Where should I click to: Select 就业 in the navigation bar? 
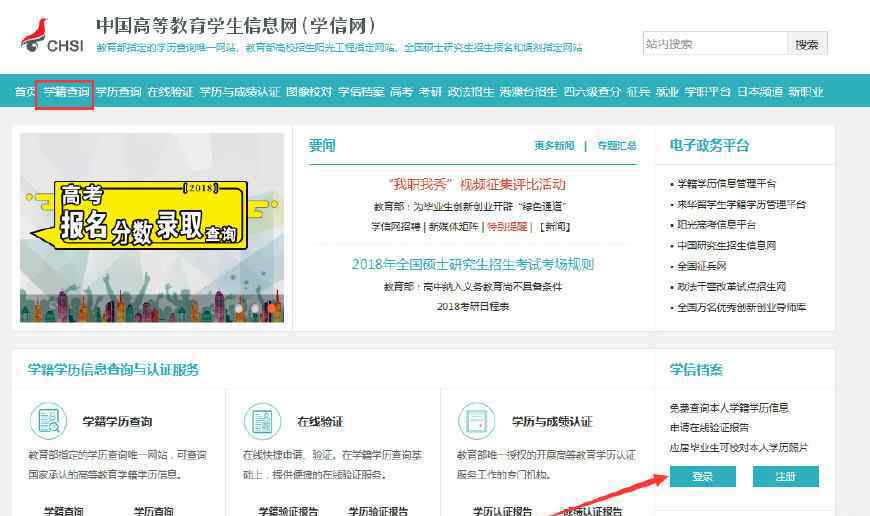tap(667, 92)
